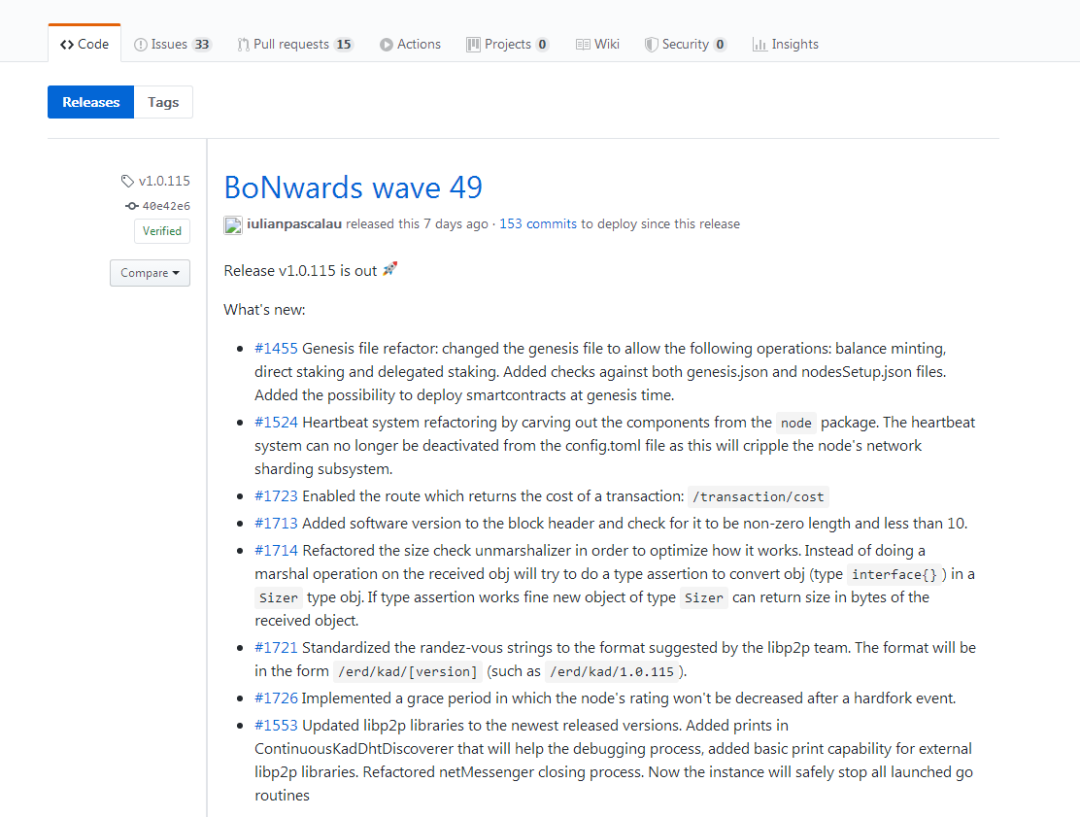The image size is (1080, 817).
Task: Open pull request #1723
Action: (x=276, y=496)
